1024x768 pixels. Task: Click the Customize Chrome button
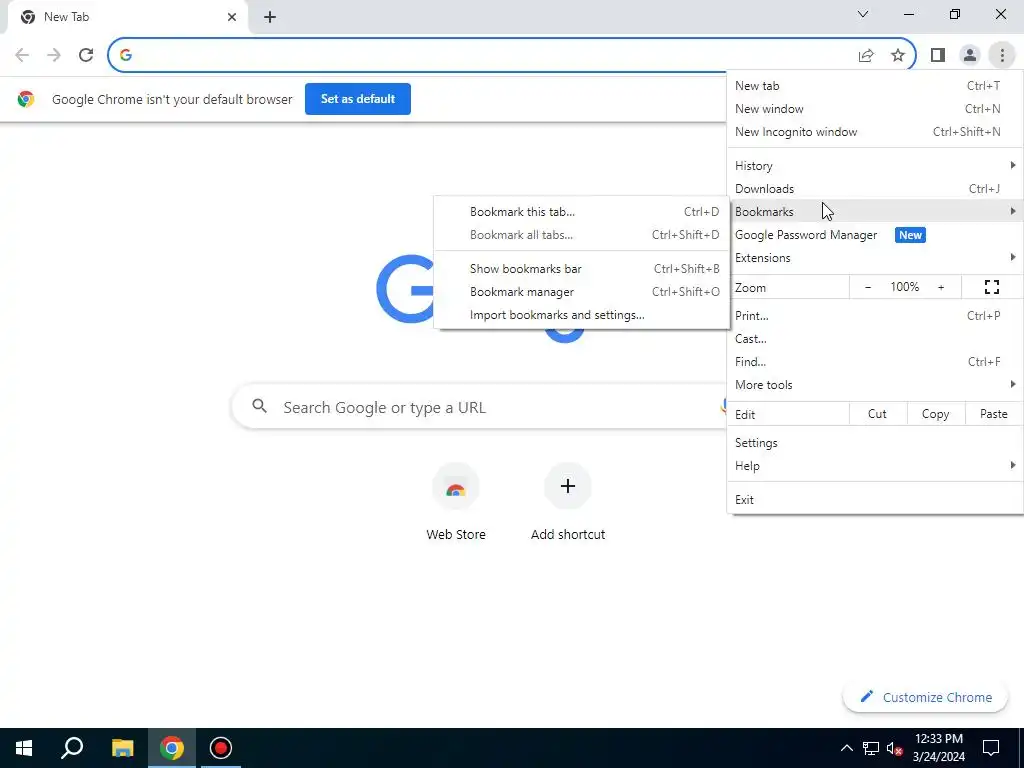[926, 697]
